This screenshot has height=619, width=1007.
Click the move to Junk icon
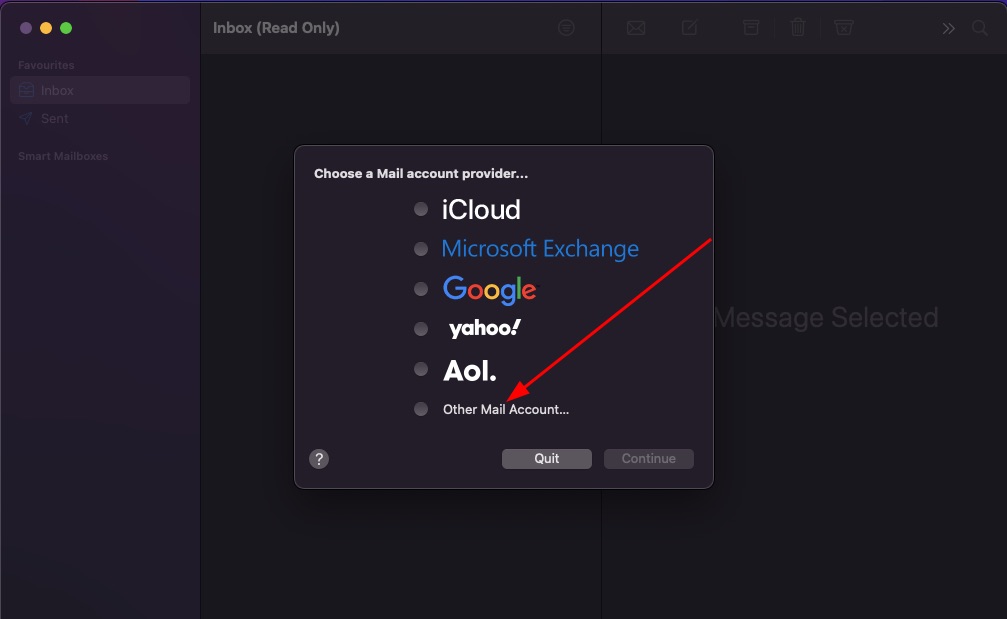coord(844,28)
